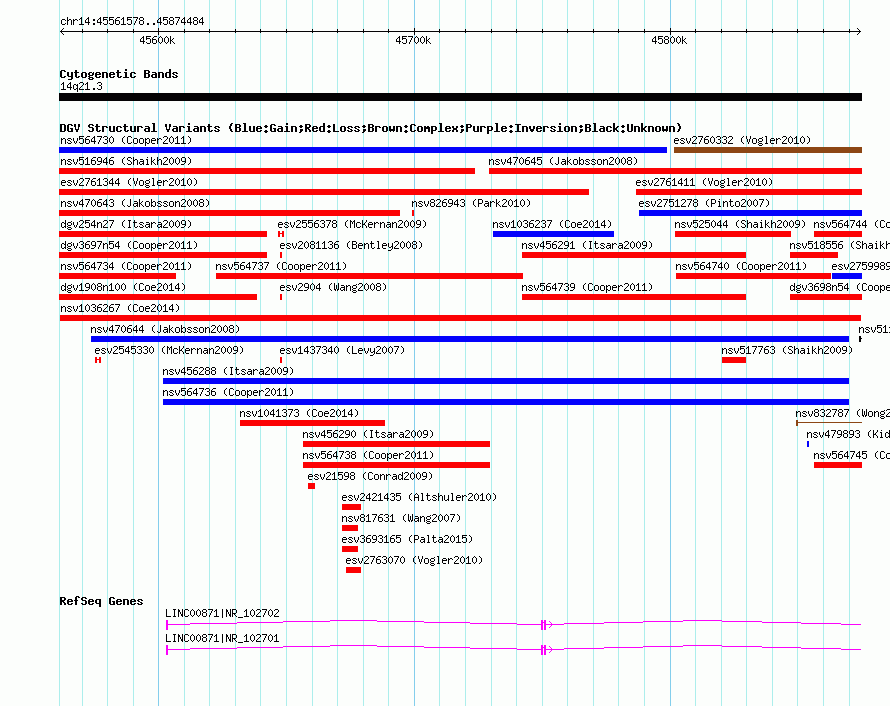
Task: Click the nsv1036267 (Coe2014) label
Action: pyautogui.click(x=120, y=308)
